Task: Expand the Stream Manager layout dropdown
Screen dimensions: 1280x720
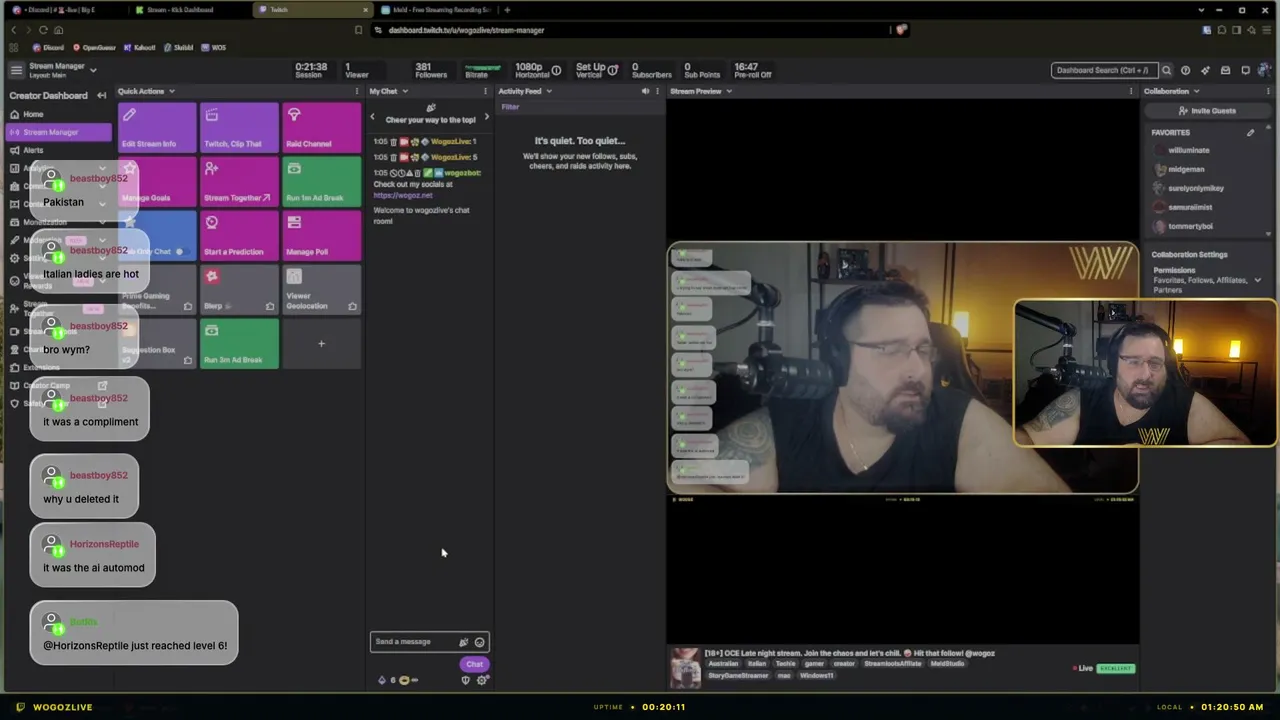Action: tap(93, 70)
